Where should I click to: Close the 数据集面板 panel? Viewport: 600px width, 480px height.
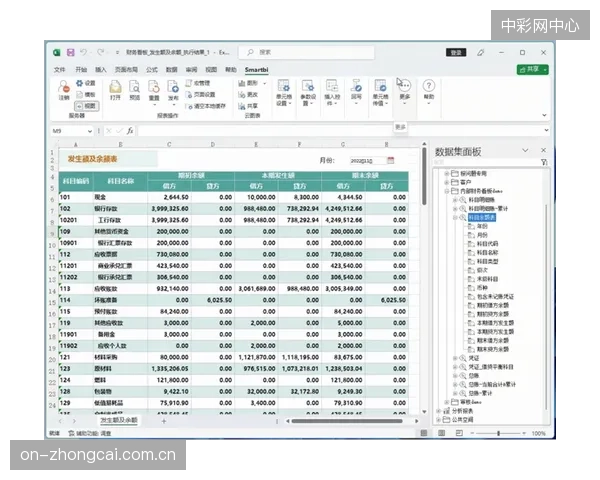(543, 150)
